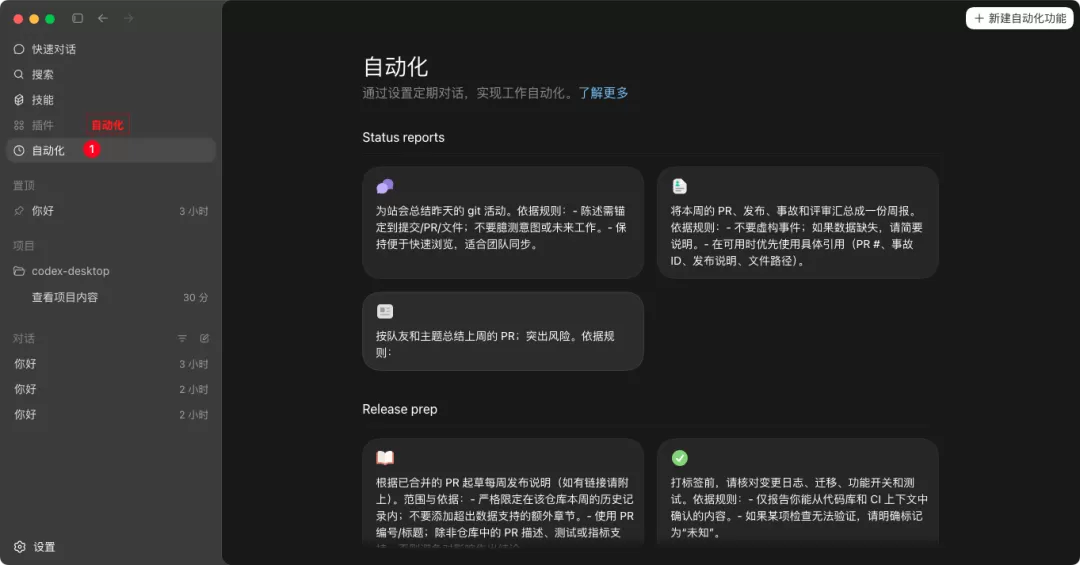Select the 打标签前 changelog check card
The height and width of the screenshot is (565, 1080).
(798, 493)
